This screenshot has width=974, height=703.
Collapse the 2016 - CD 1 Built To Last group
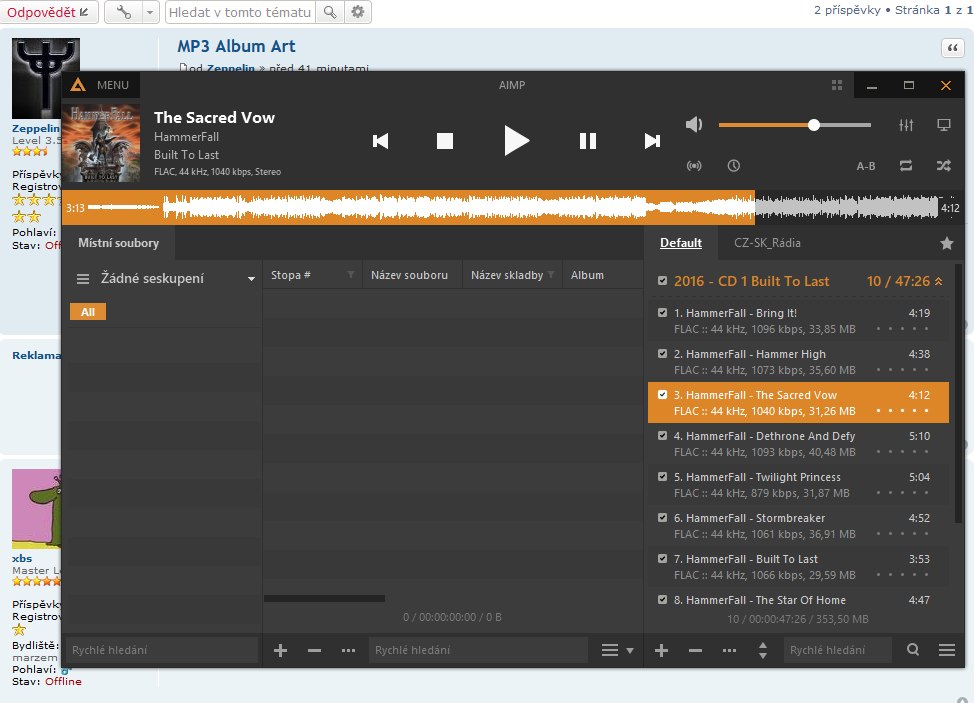click(939, 281)
